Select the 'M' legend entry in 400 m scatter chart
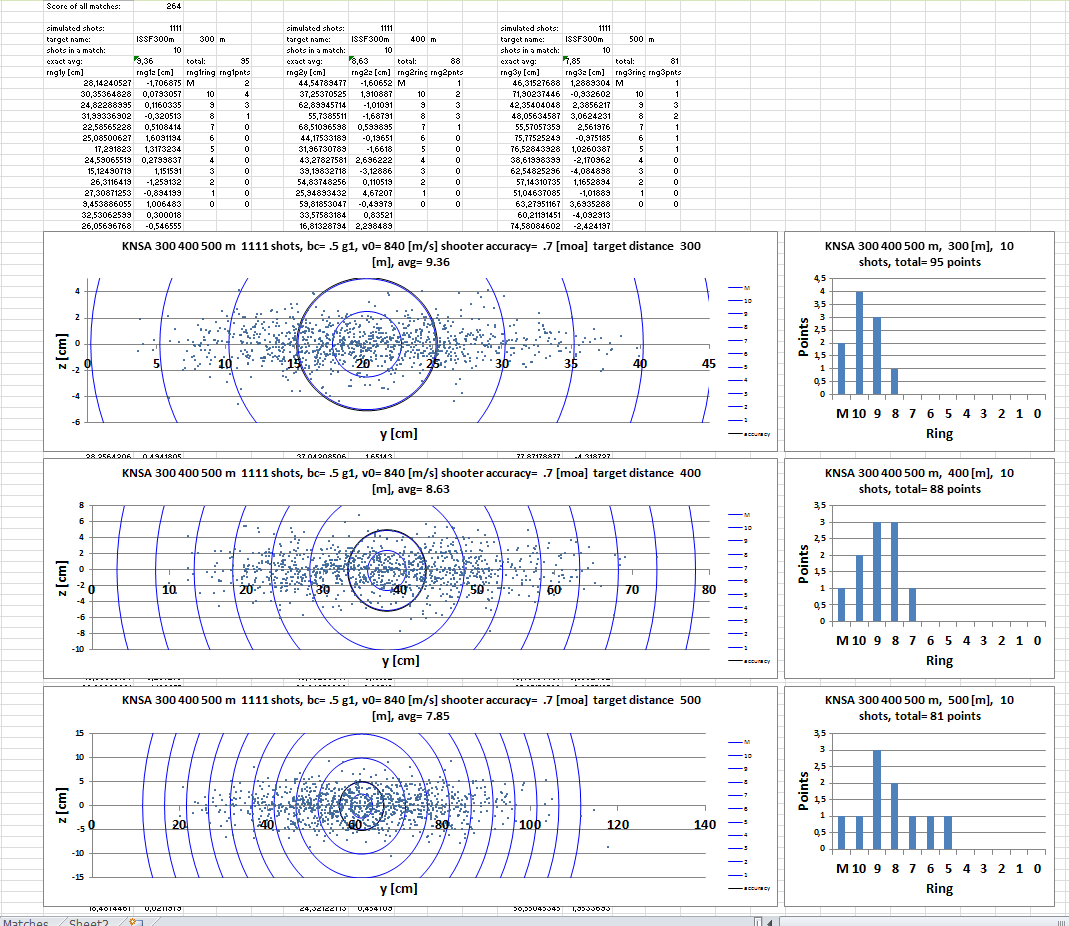The width and height of the screenshot is (1069, 926). pyautogui.click(x=740, y=515)
